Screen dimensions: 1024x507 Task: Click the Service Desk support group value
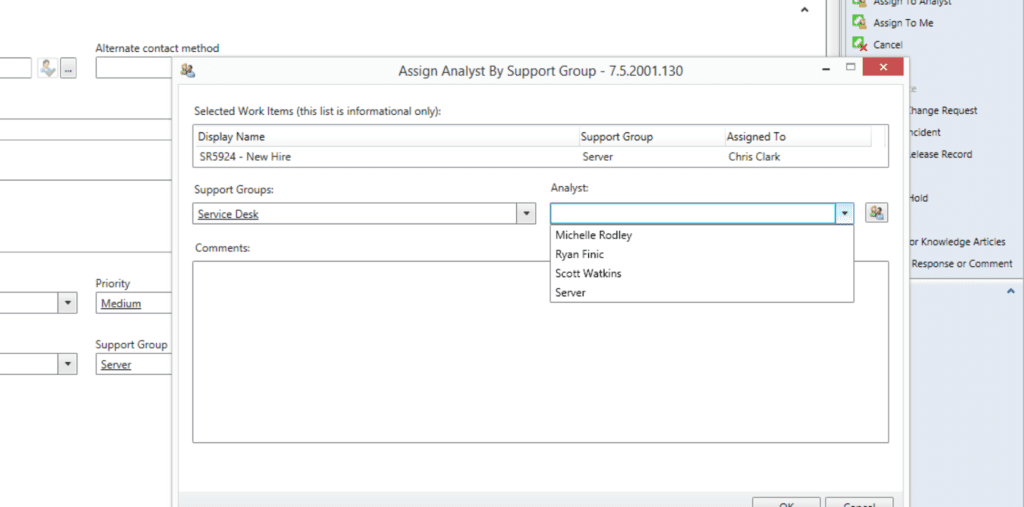click(228, 214)
